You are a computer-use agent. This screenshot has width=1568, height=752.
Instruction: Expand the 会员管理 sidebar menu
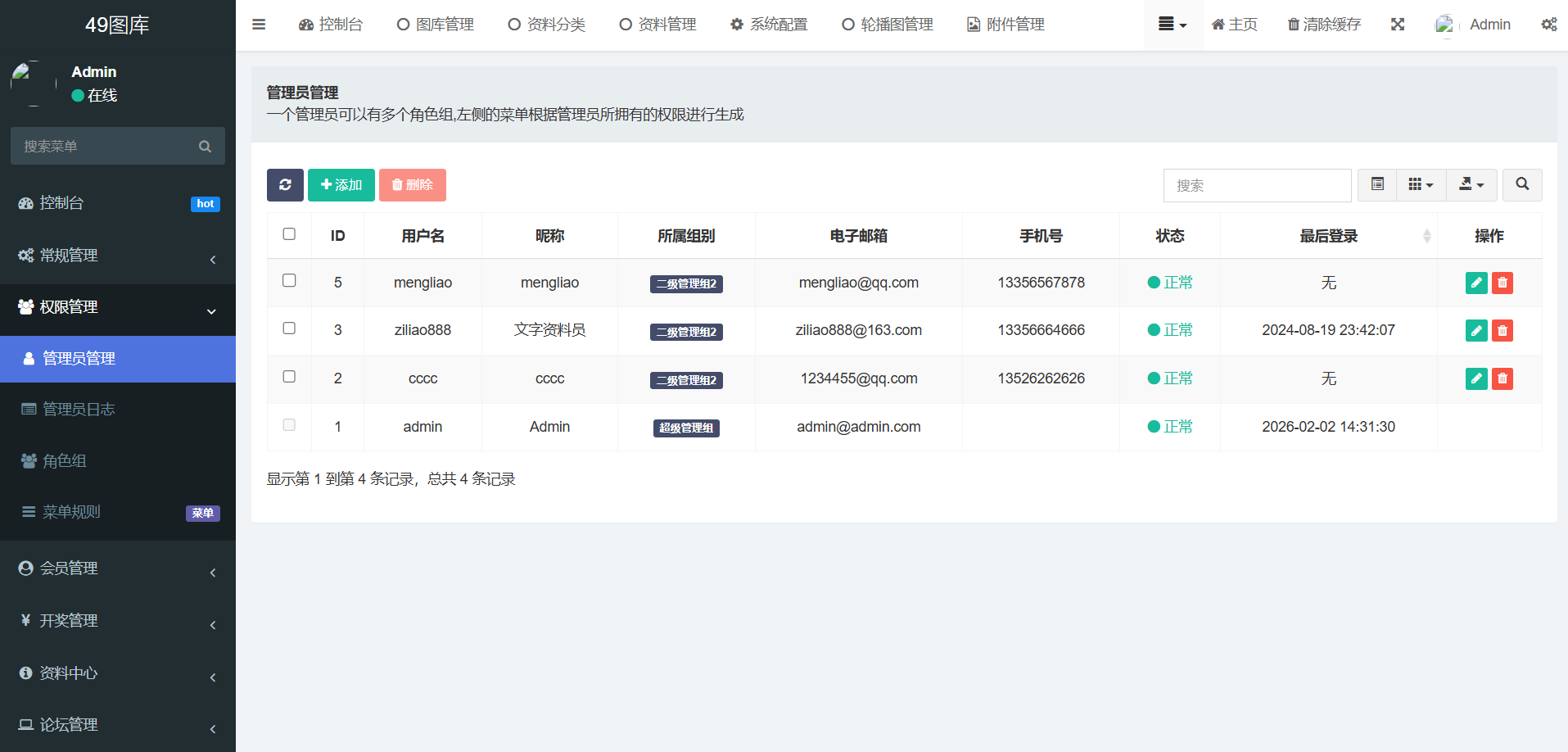tap(118, 569)
